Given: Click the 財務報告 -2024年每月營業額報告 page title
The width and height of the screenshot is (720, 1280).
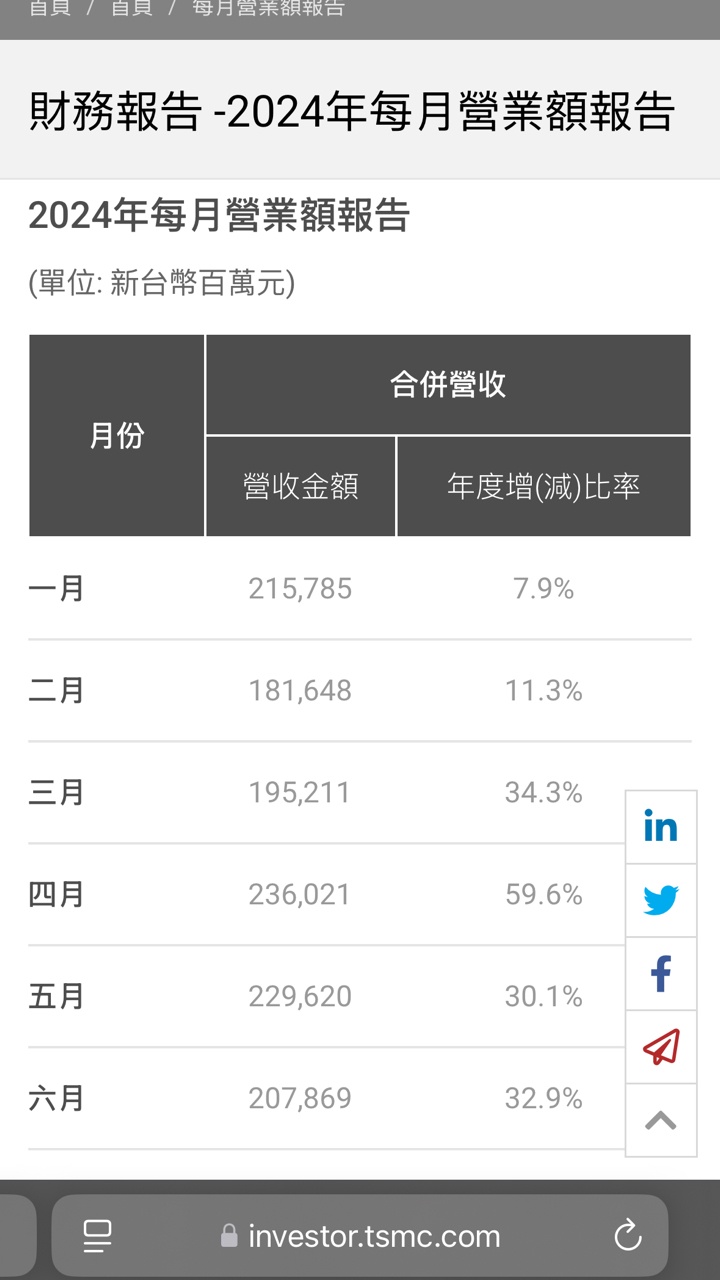Looking at the screenshot, I should [x=352, y=112].
